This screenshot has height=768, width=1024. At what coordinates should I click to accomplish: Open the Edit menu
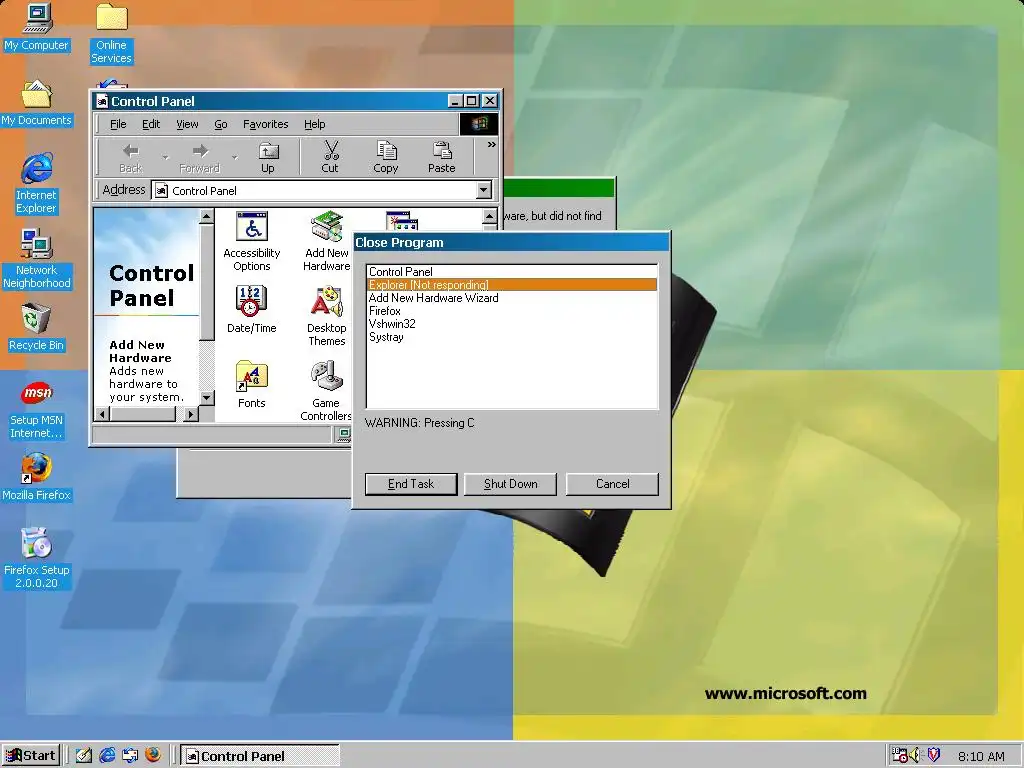(151, 124)
